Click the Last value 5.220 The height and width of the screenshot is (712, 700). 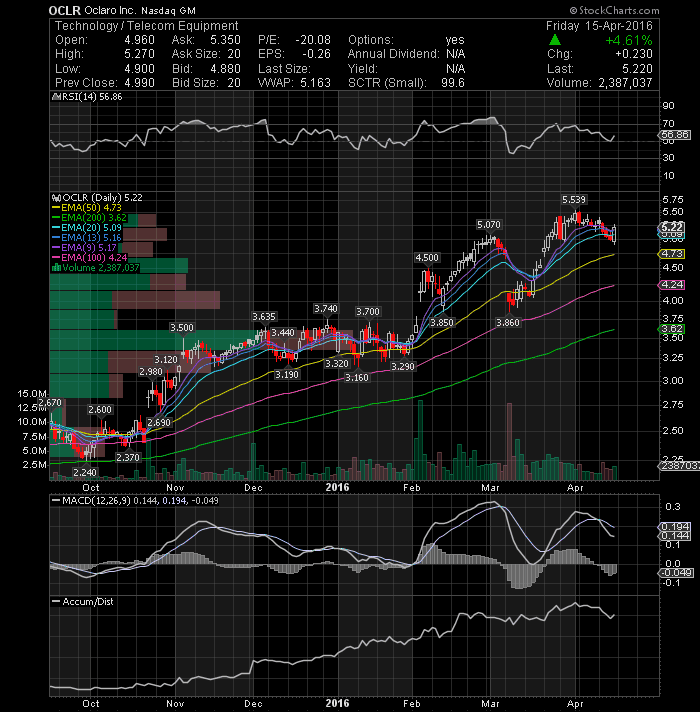point(638,69)
